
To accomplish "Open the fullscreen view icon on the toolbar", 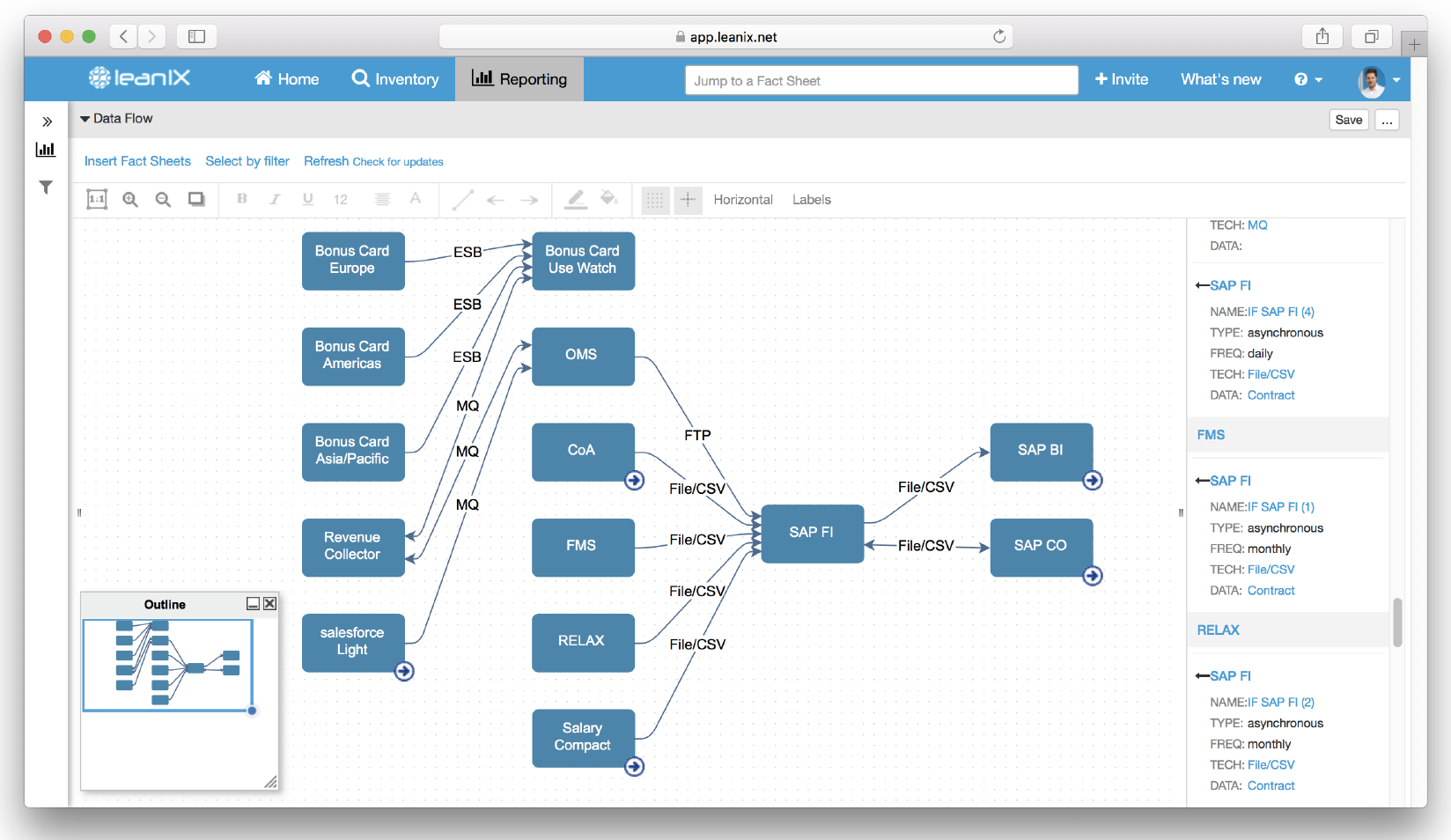I will tap(195, 200).
